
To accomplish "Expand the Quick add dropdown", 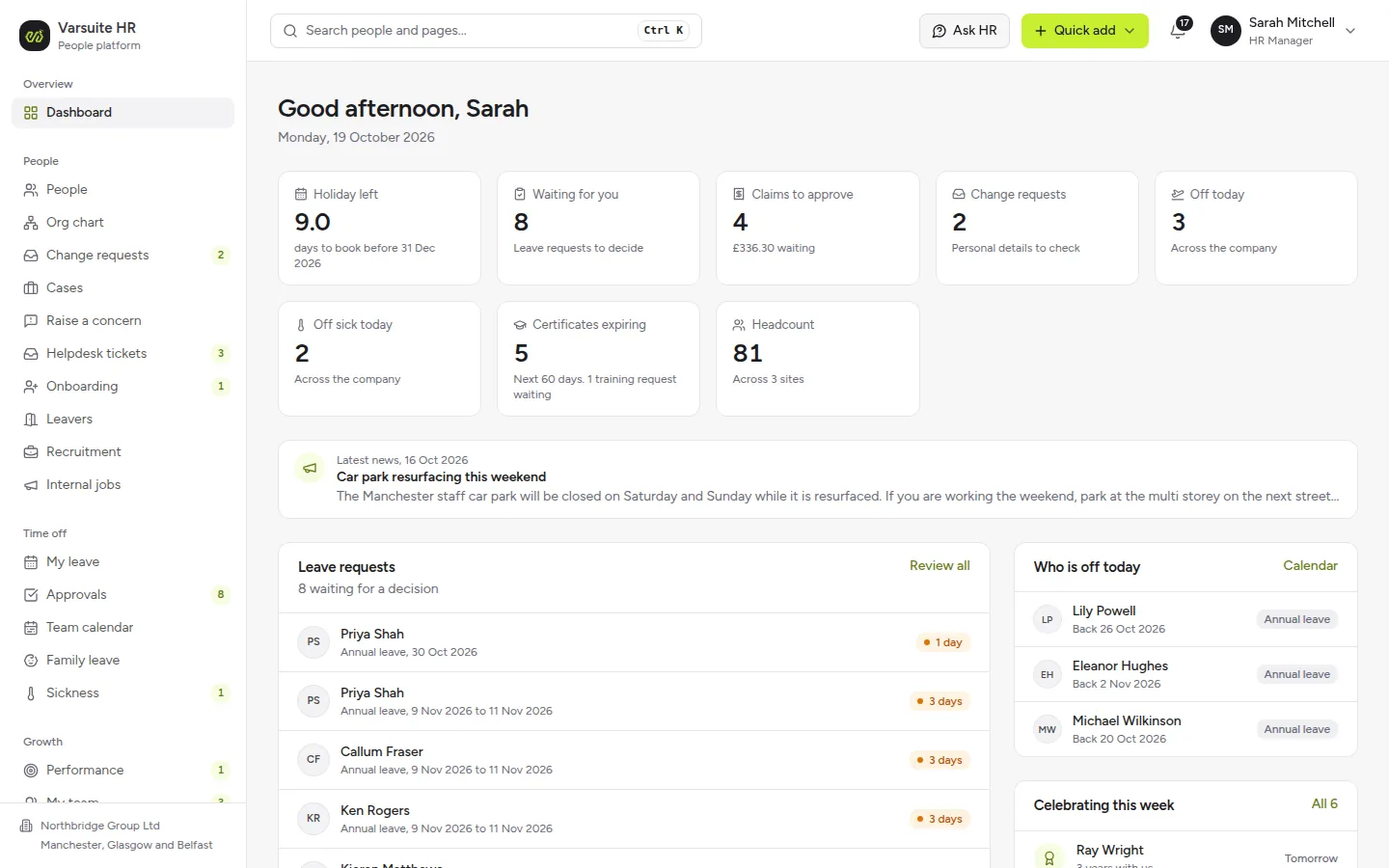I will [1085, 31].
